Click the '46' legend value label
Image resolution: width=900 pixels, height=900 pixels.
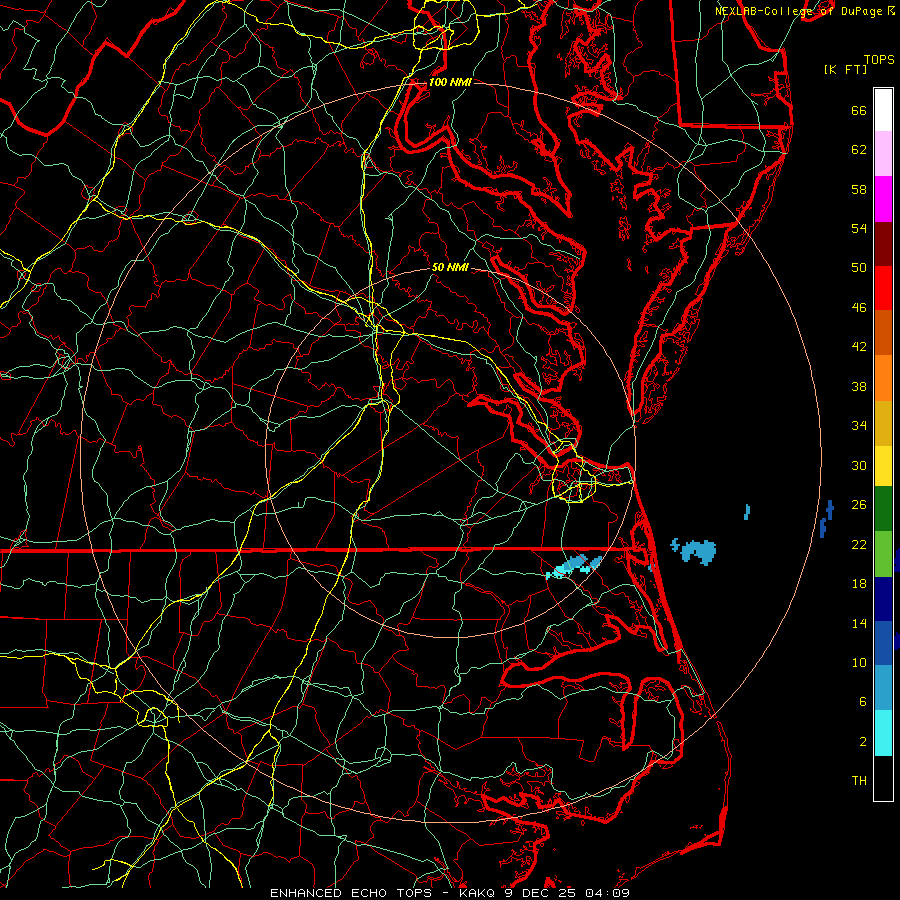859,308
